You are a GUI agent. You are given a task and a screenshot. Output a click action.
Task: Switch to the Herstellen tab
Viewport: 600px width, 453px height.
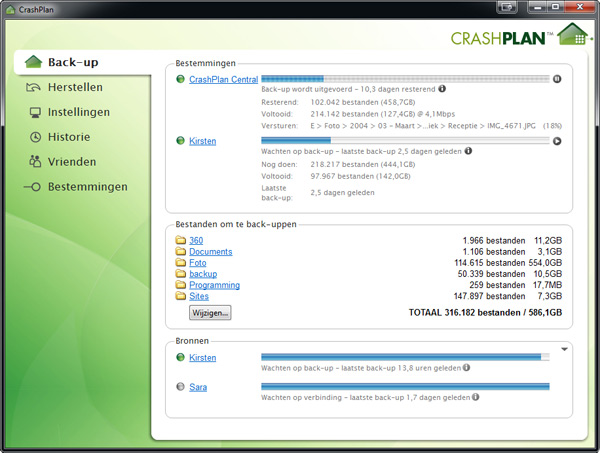[x=75, y=87]
